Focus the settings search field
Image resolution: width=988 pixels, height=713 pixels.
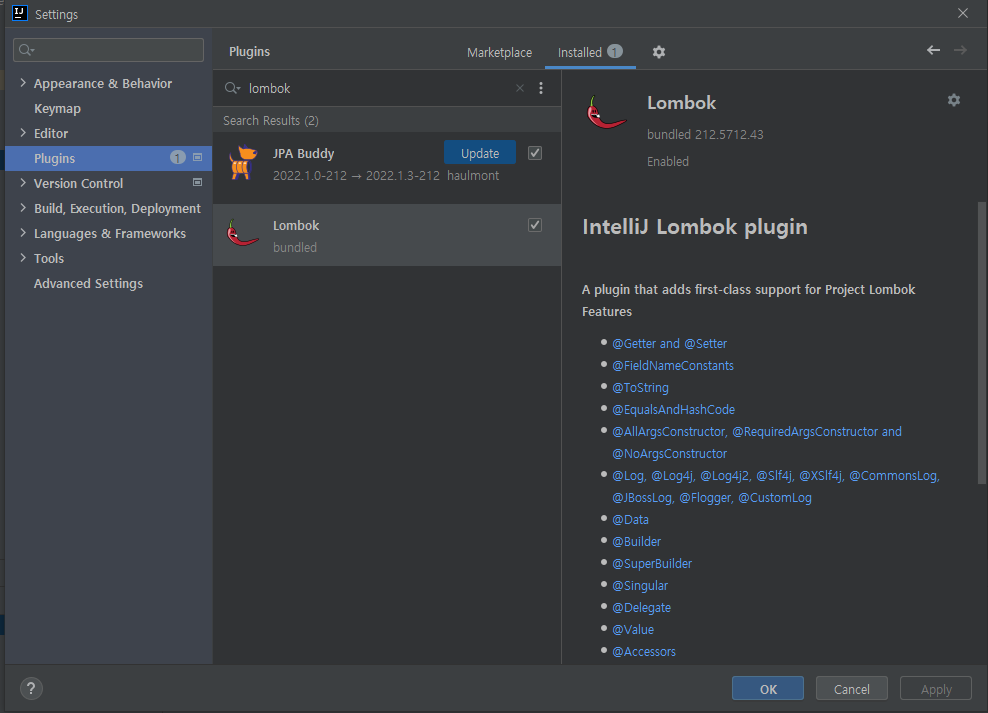(x=108, y=50)
